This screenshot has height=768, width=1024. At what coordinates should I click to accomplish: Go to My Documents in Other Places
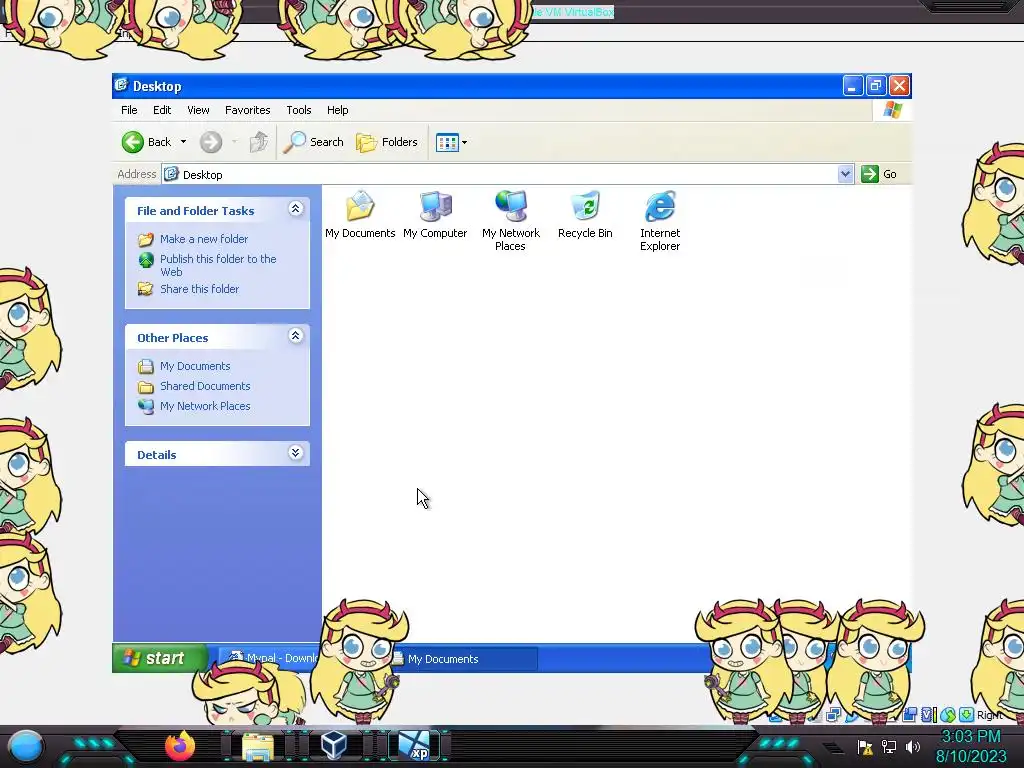coord(195,366)
